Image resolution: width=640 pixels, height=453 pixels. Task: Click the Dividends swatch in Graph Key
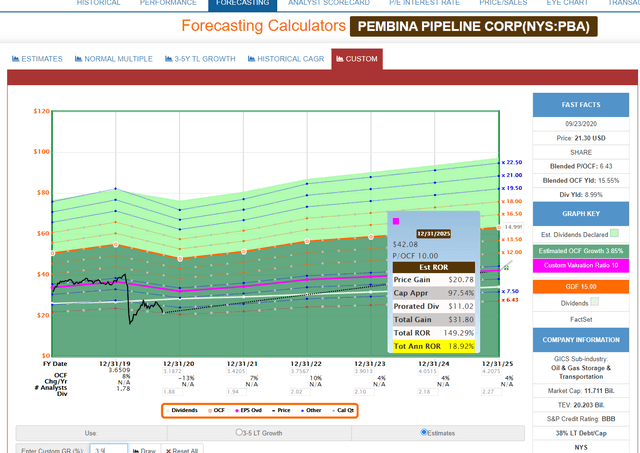click(x=595, y=302)
